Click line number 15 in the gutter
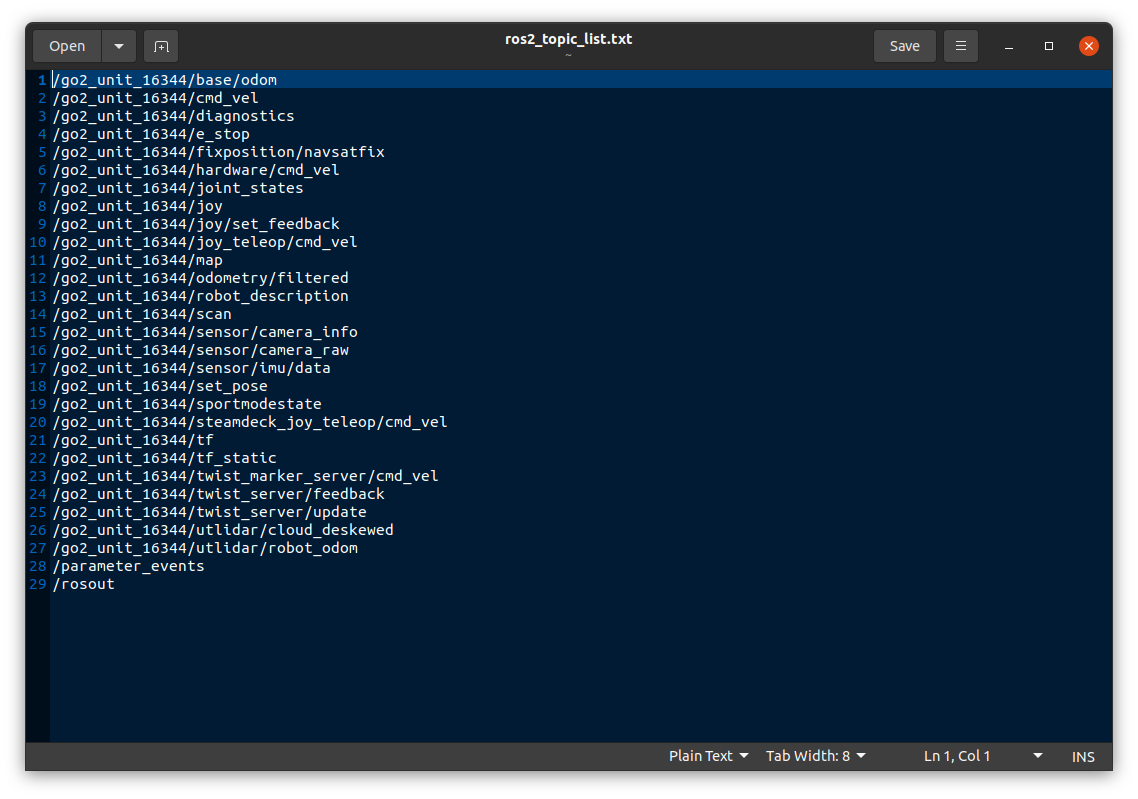1138x799 pixels. [38, 332]
